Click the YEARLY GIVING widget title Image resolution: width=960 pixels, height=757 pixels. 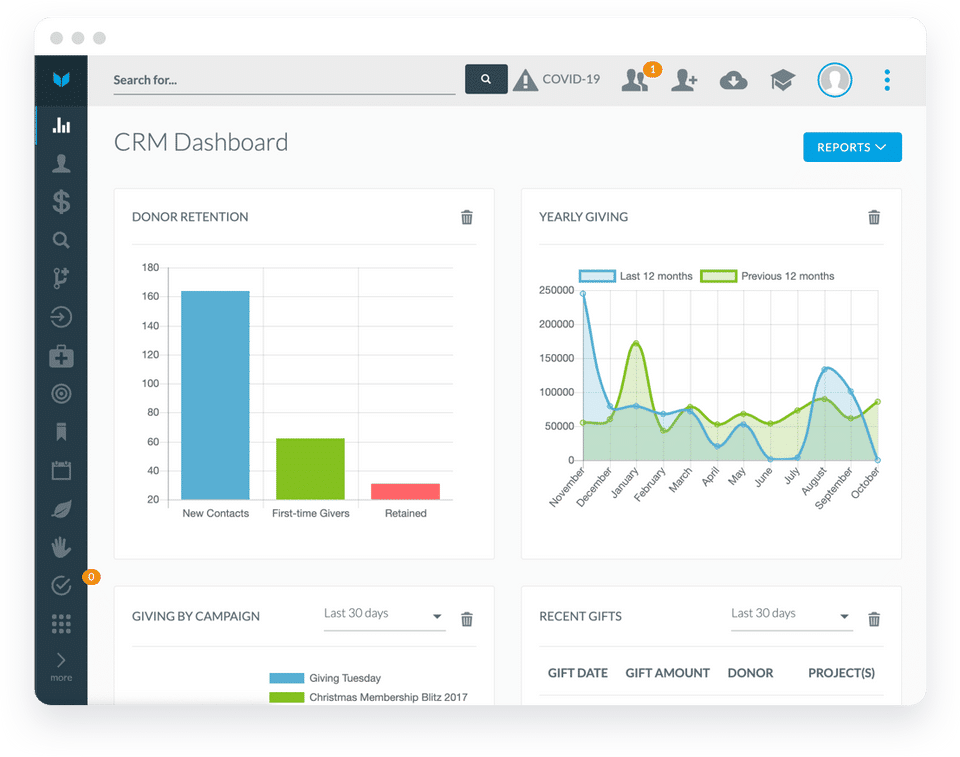(583, 217)
